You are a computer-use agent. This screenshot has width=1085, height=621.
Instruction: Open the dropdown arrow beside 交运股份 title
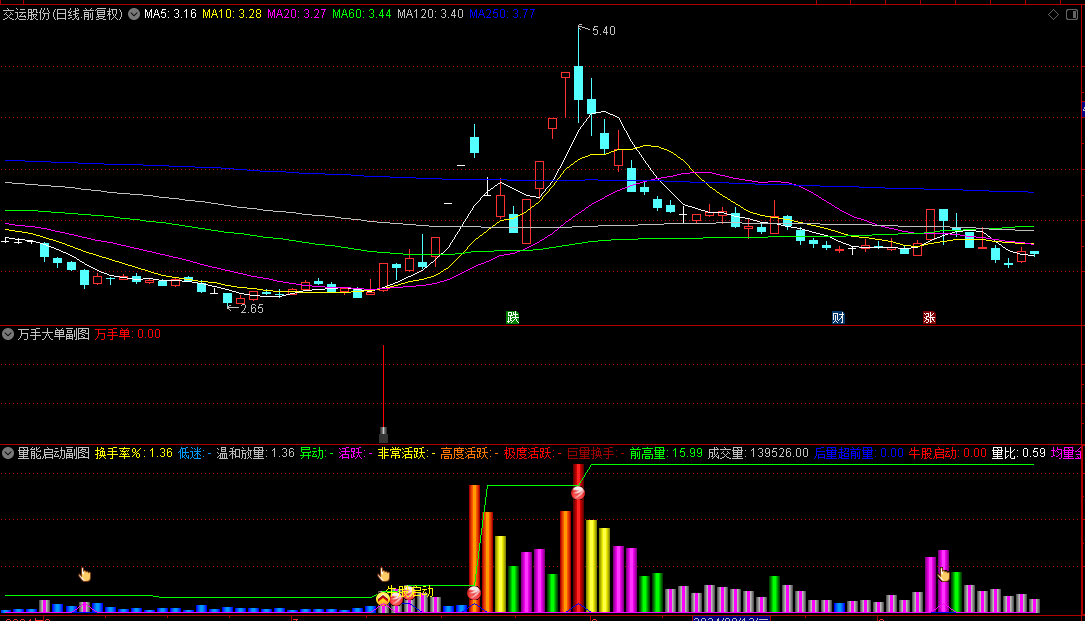tap(134, 14)
